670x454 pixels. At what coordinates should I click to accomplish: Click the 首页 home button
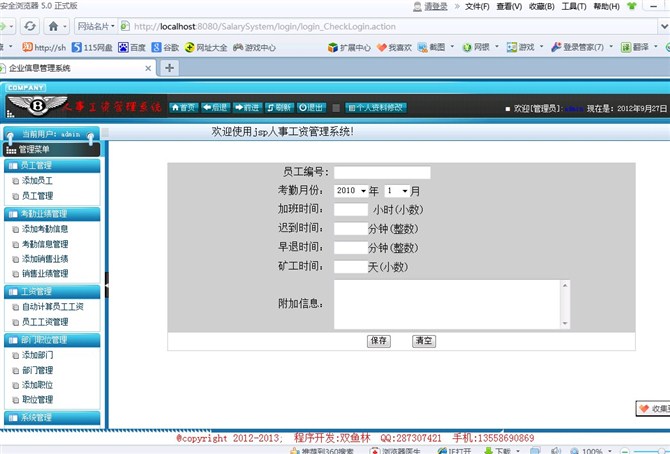pos(184,107)
